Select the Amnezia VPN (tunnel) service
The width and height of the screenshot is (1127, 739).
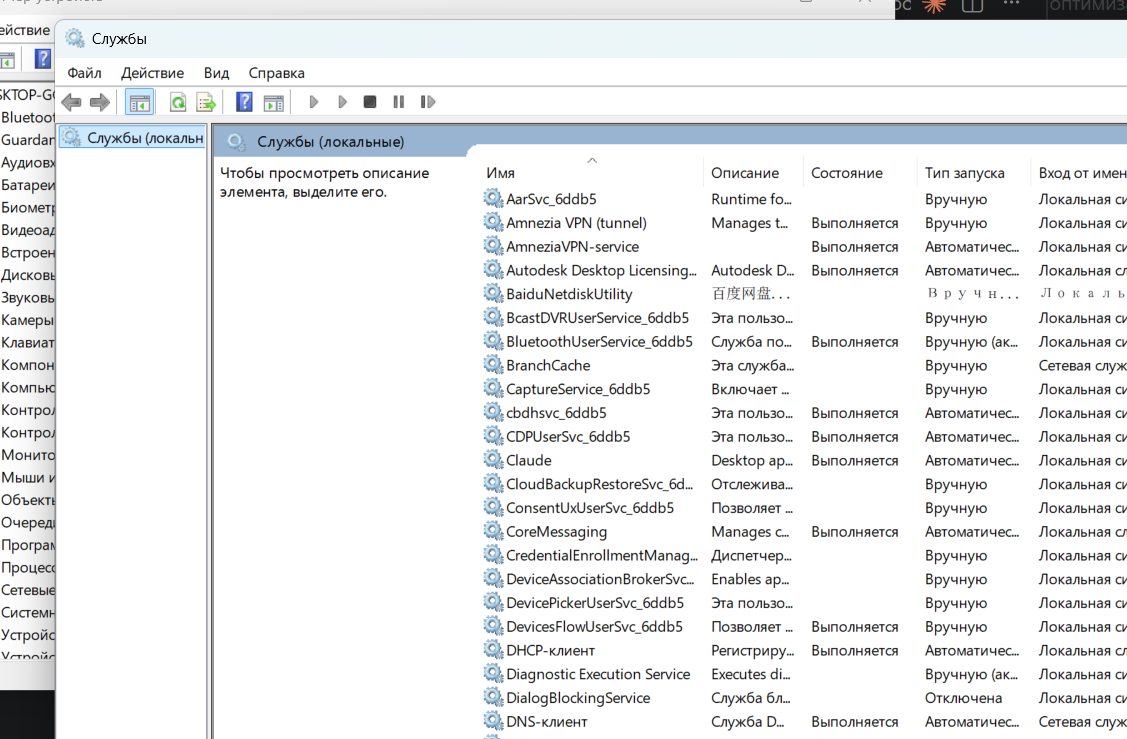tap(576, 223)
